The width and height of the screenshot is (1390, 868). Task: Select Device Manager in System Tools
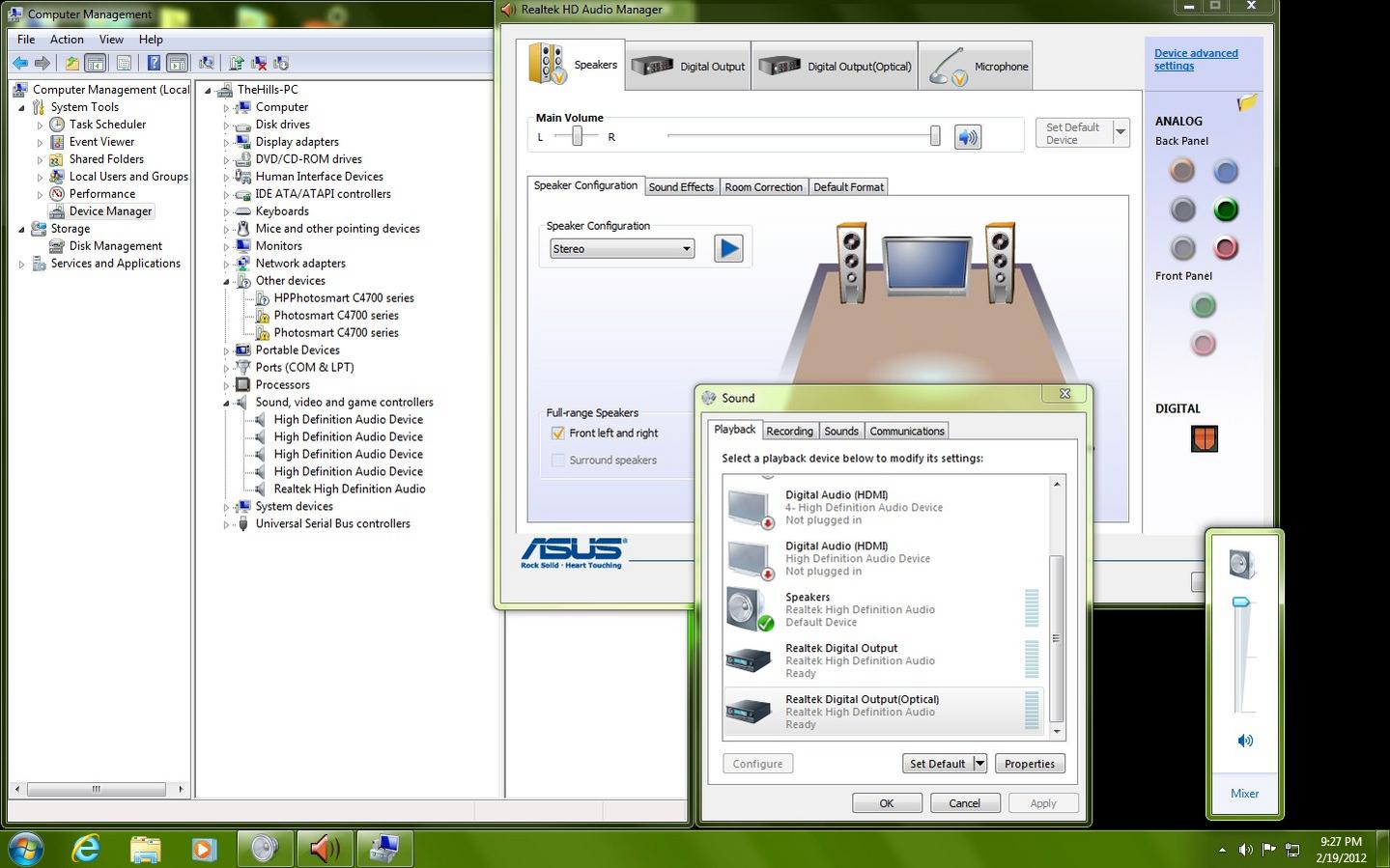click(x=110, y=211)
